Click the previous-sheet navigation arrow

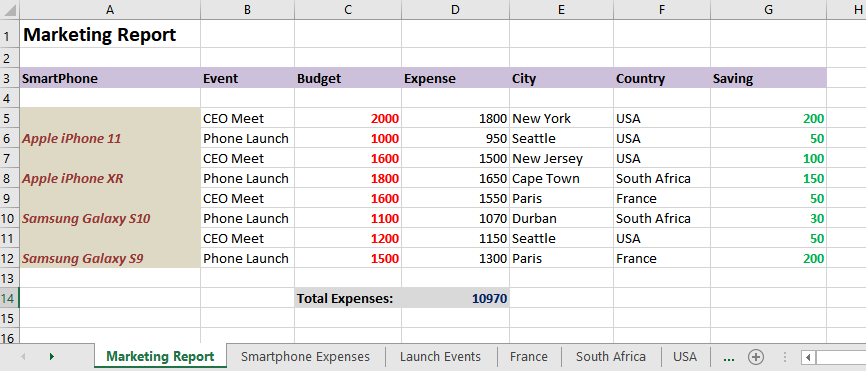click(x=23, y=357)
